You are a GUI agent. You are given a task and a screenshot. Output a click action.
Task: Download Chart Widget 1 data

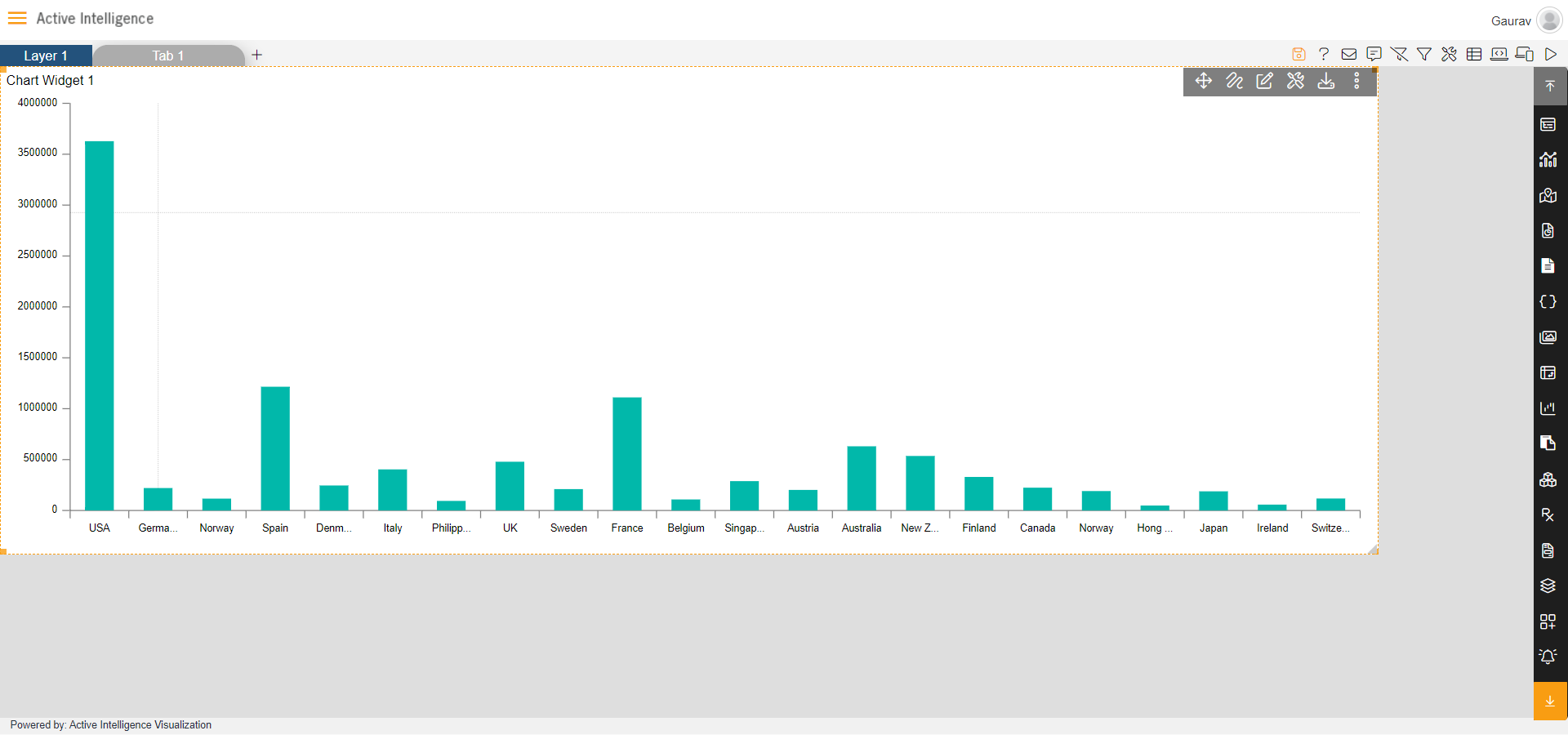tap(1326, 81)
